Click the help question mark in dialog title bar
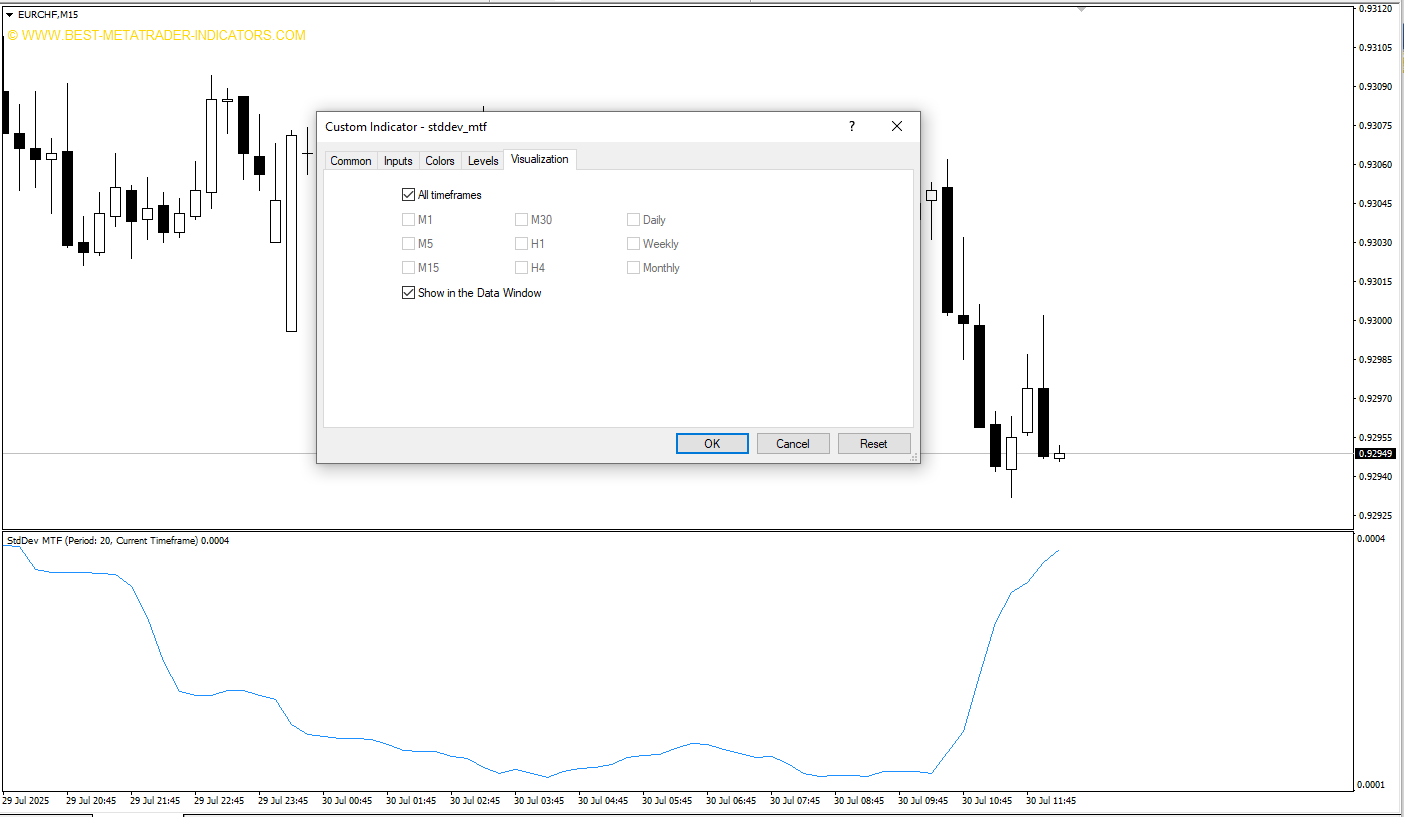1404x817 pixels. 852,126
